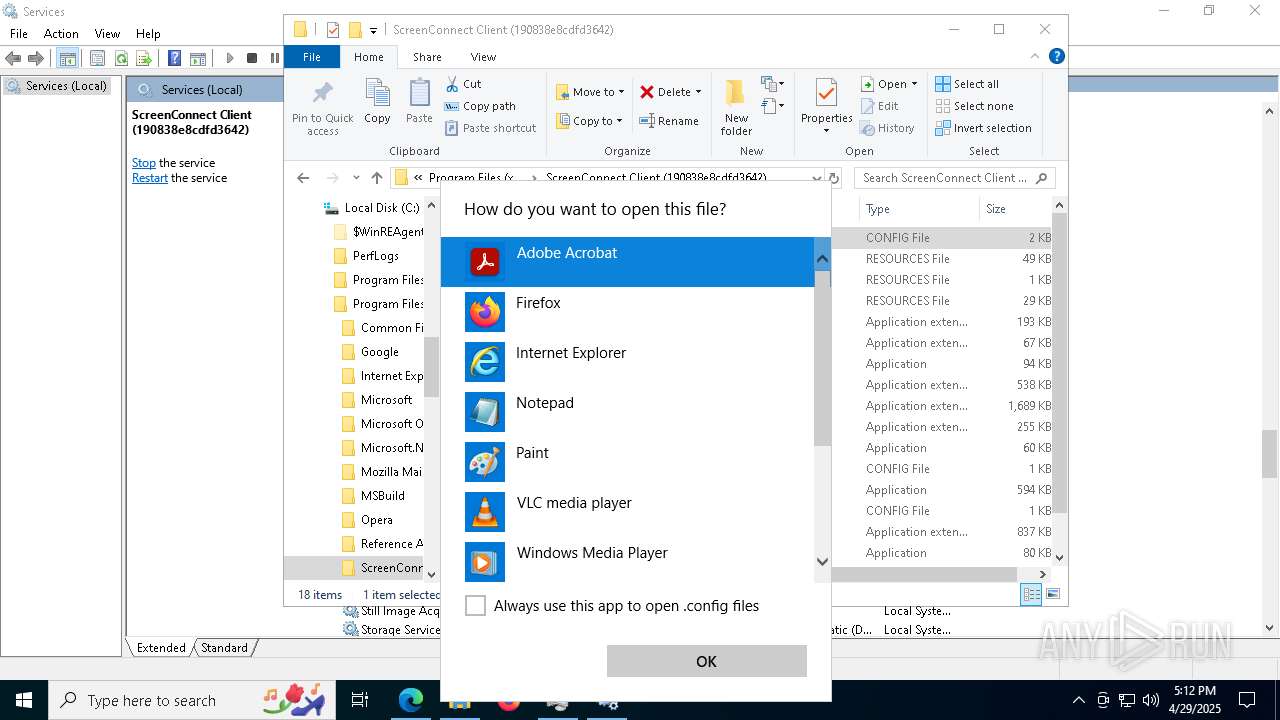Choose Notepad to open the config file
The width and height of the screenshot is (1280, 720).
coord(628,412)
